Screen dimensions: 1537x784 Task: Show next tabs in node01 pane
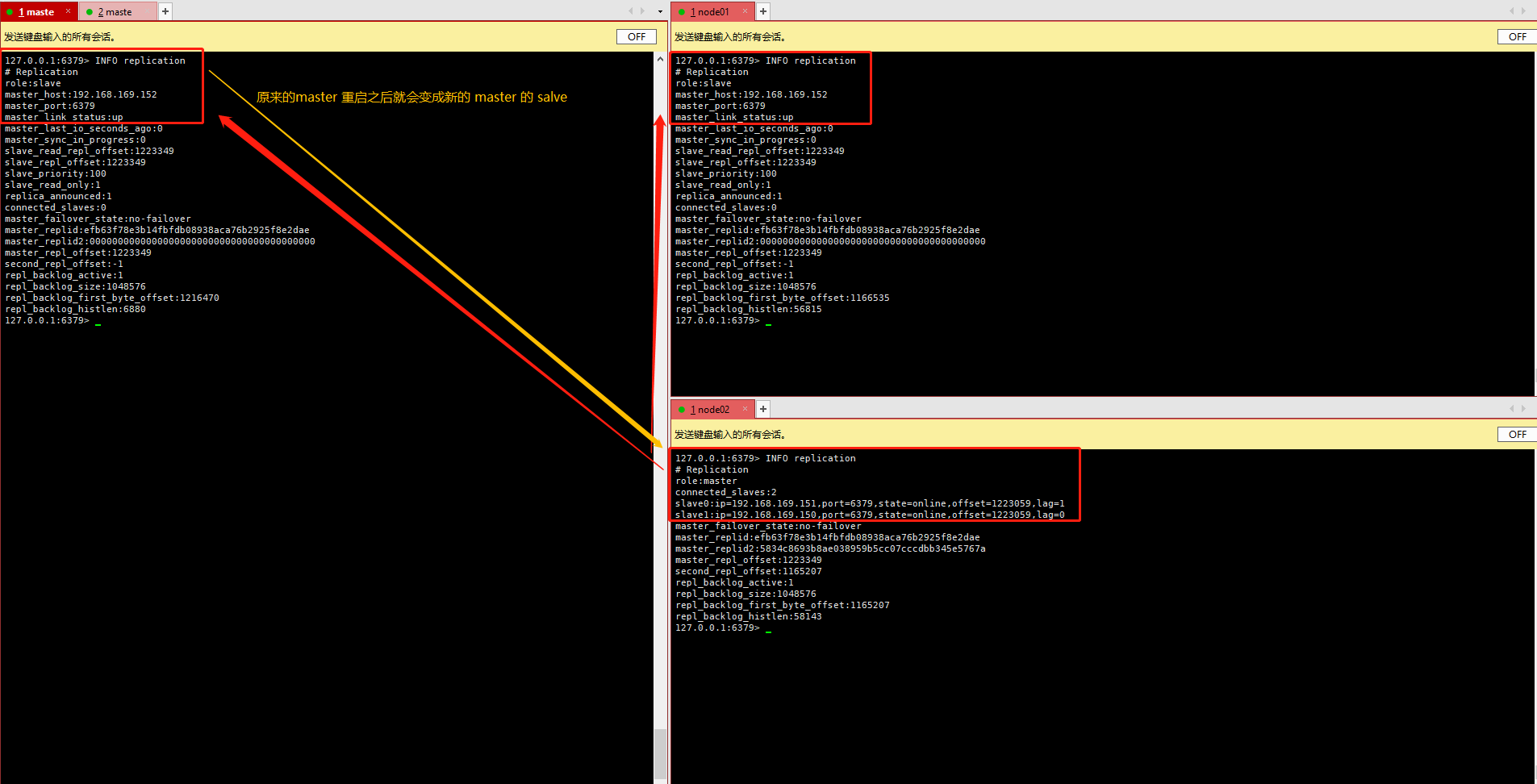coord(1523,11)
